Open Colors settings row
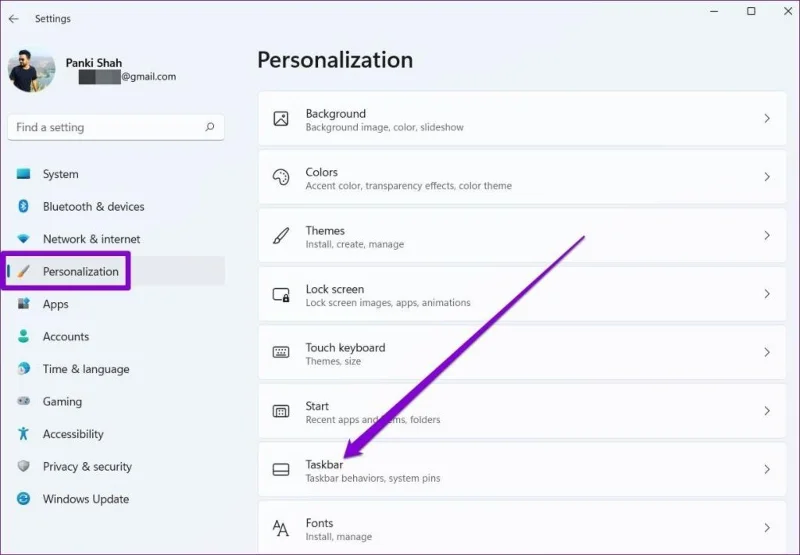800x555 pixels. click(522, 177)
